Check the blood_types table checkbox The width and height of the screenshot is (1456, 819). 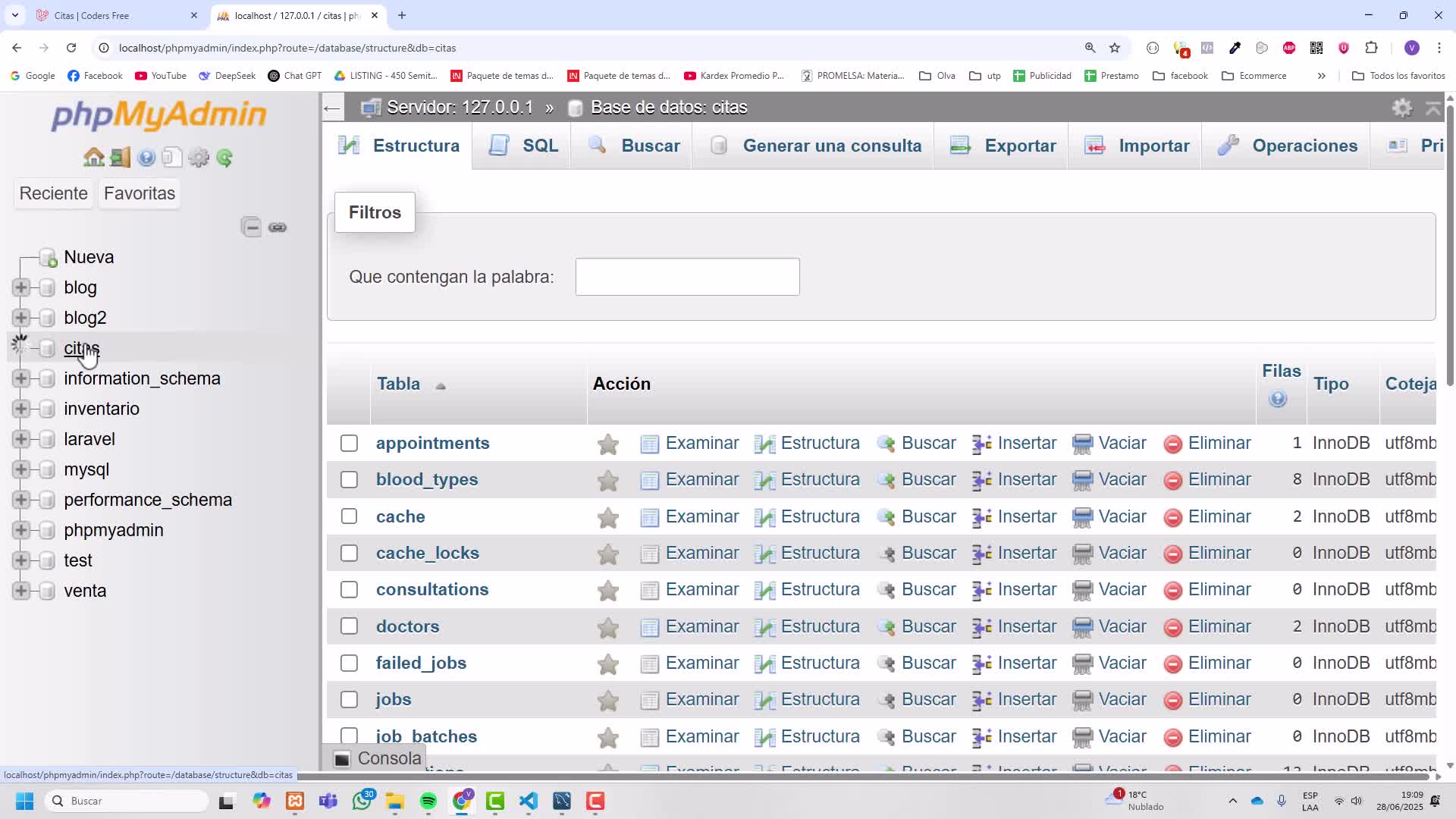[x=349, y=479]
